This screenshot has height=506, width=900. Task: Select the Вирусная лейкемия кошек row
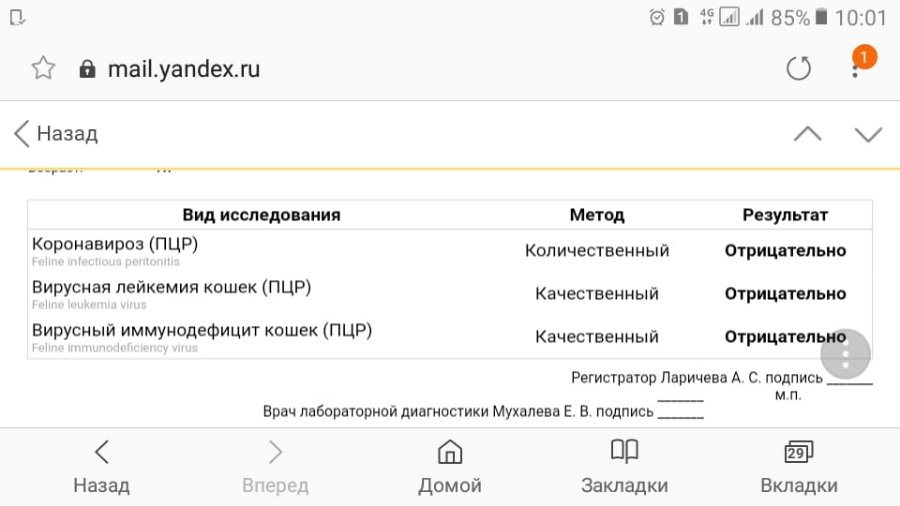pos(450,294)
